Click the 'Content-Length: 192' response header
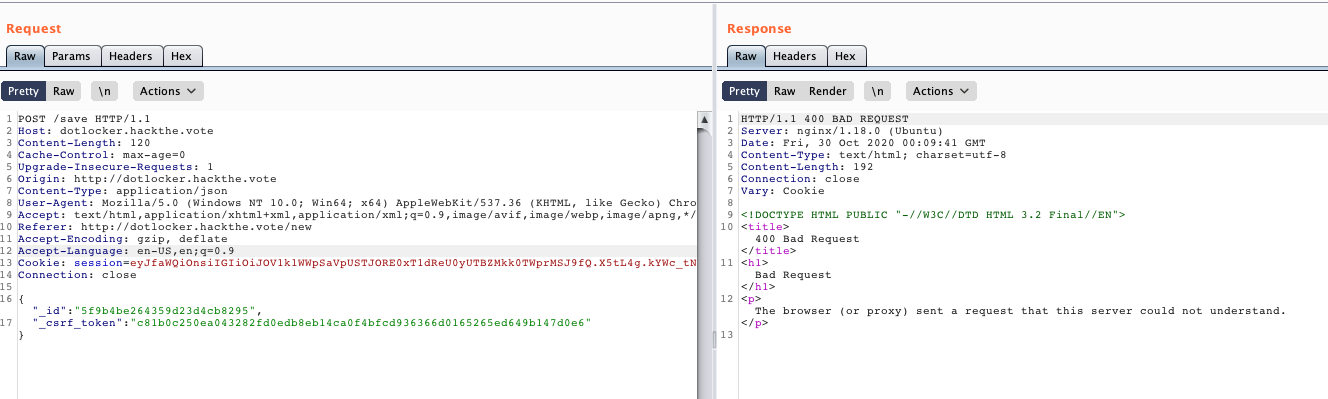 click(807, 167)
